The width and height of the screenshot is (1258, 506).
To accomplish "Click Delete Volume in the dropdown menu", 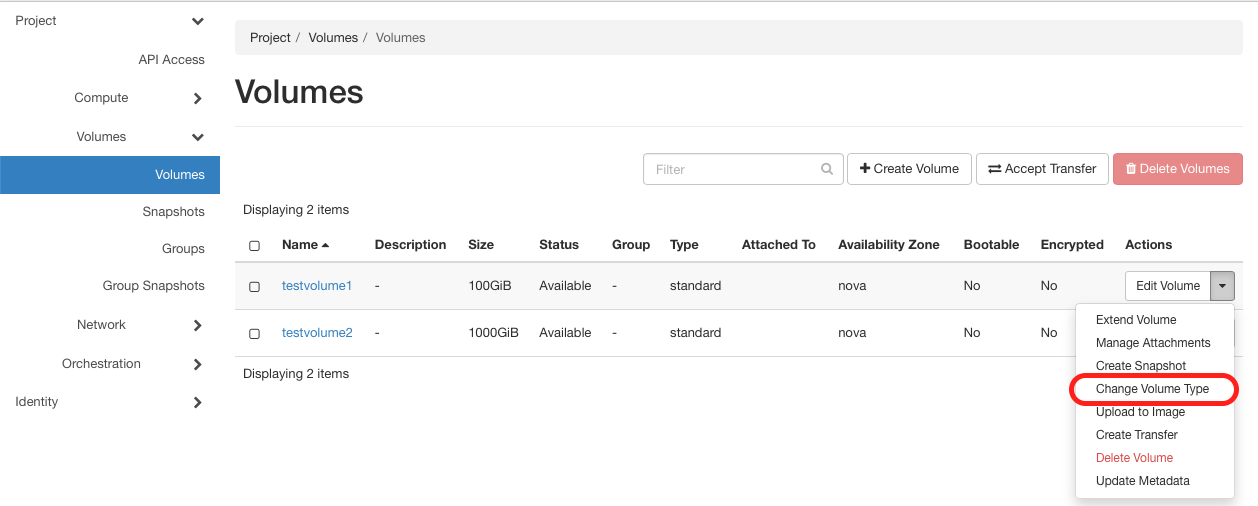I will pyautogui.click(x=1134, y=458).
